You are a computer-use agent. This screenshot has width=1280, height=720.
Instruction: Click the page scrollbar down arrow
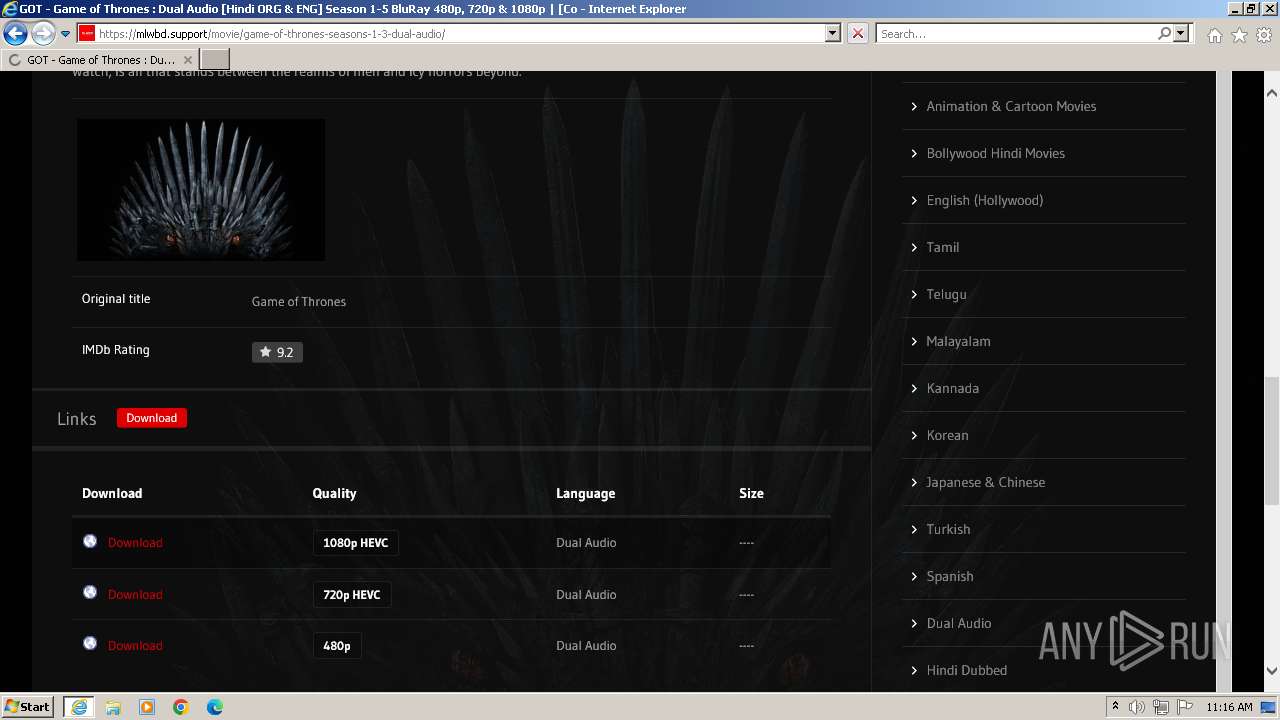click(x=1272, y=671)
